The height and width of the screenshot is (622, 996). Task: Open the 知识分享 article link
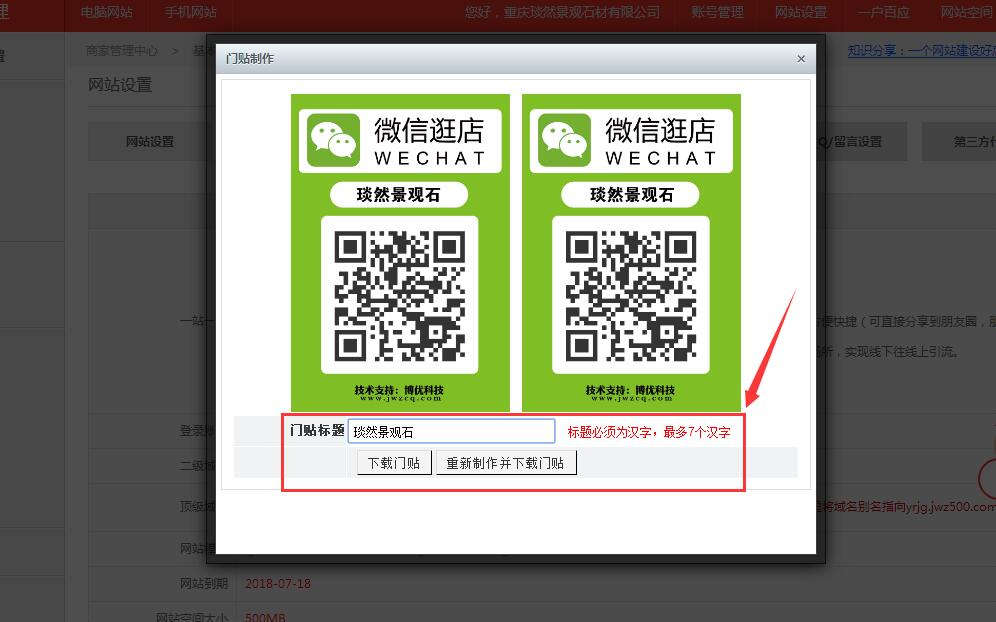click(922, 50)
